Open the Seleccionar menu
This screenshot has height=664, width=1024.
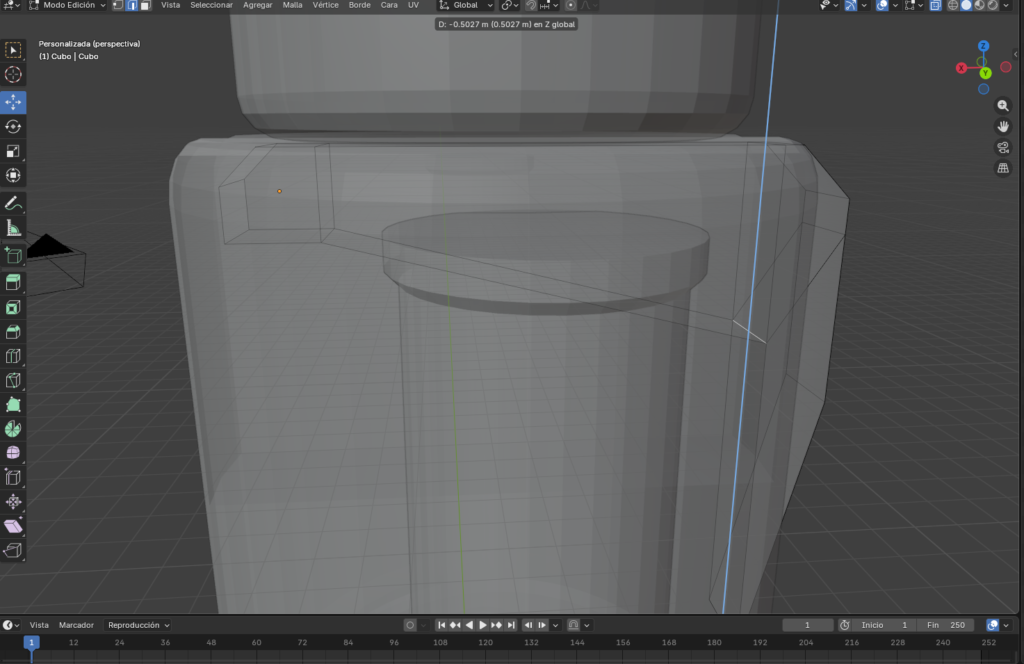[x=211, y=5]
